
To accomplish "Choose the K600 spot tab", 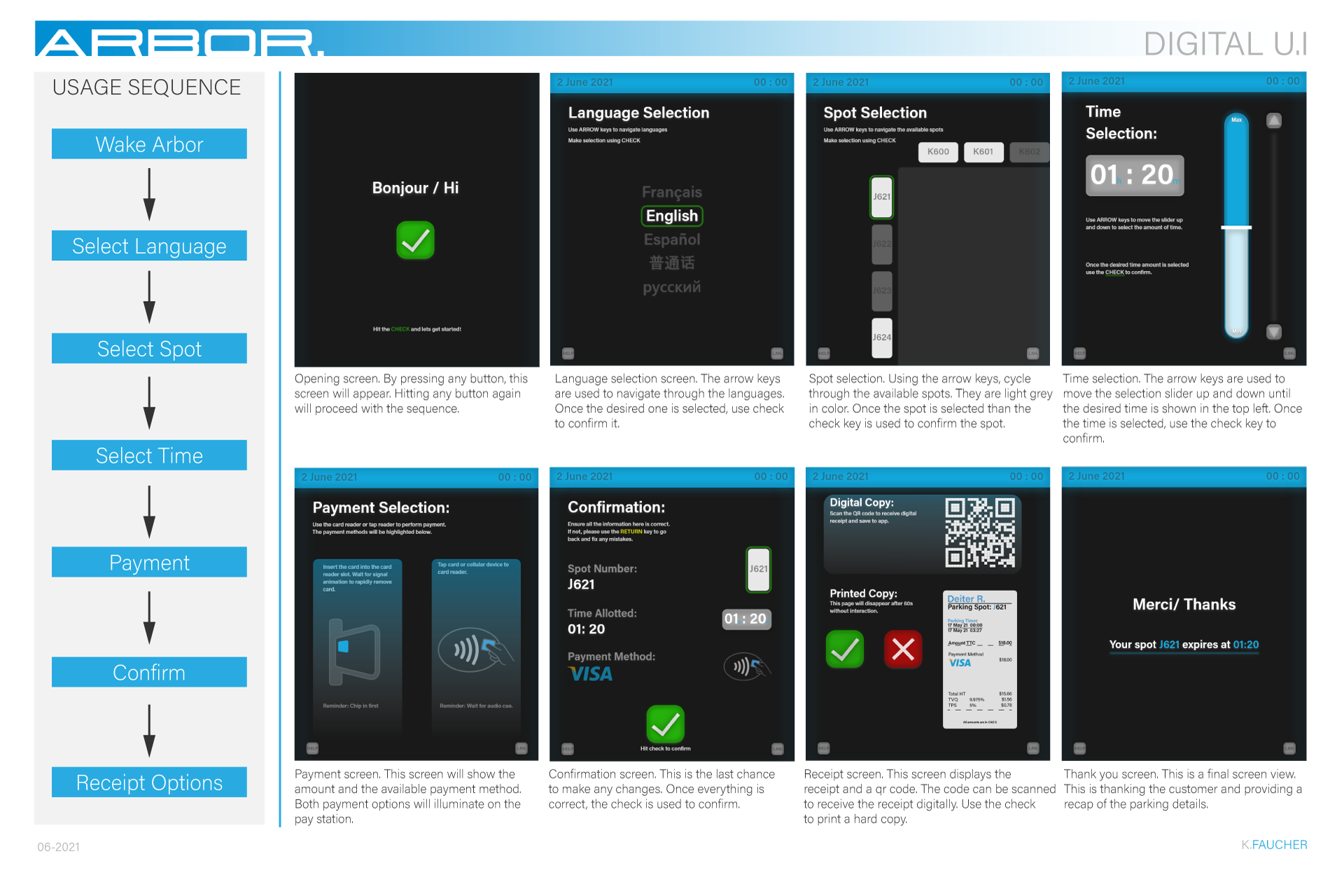I will click(x=938, y=152).
